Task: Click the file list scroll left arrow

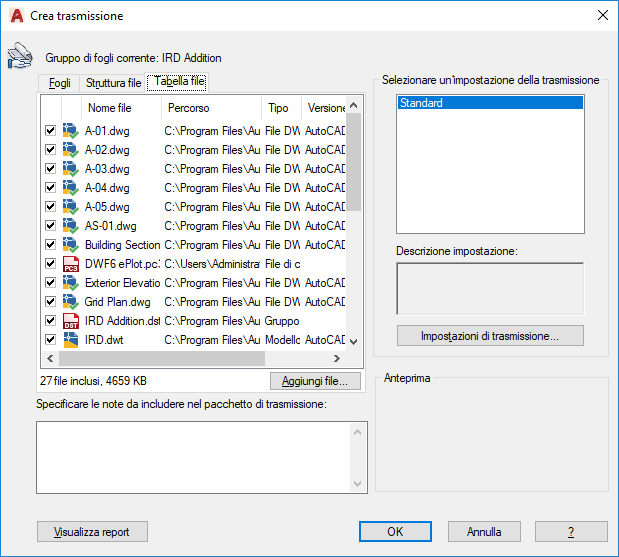Action: tap(50, 358)
